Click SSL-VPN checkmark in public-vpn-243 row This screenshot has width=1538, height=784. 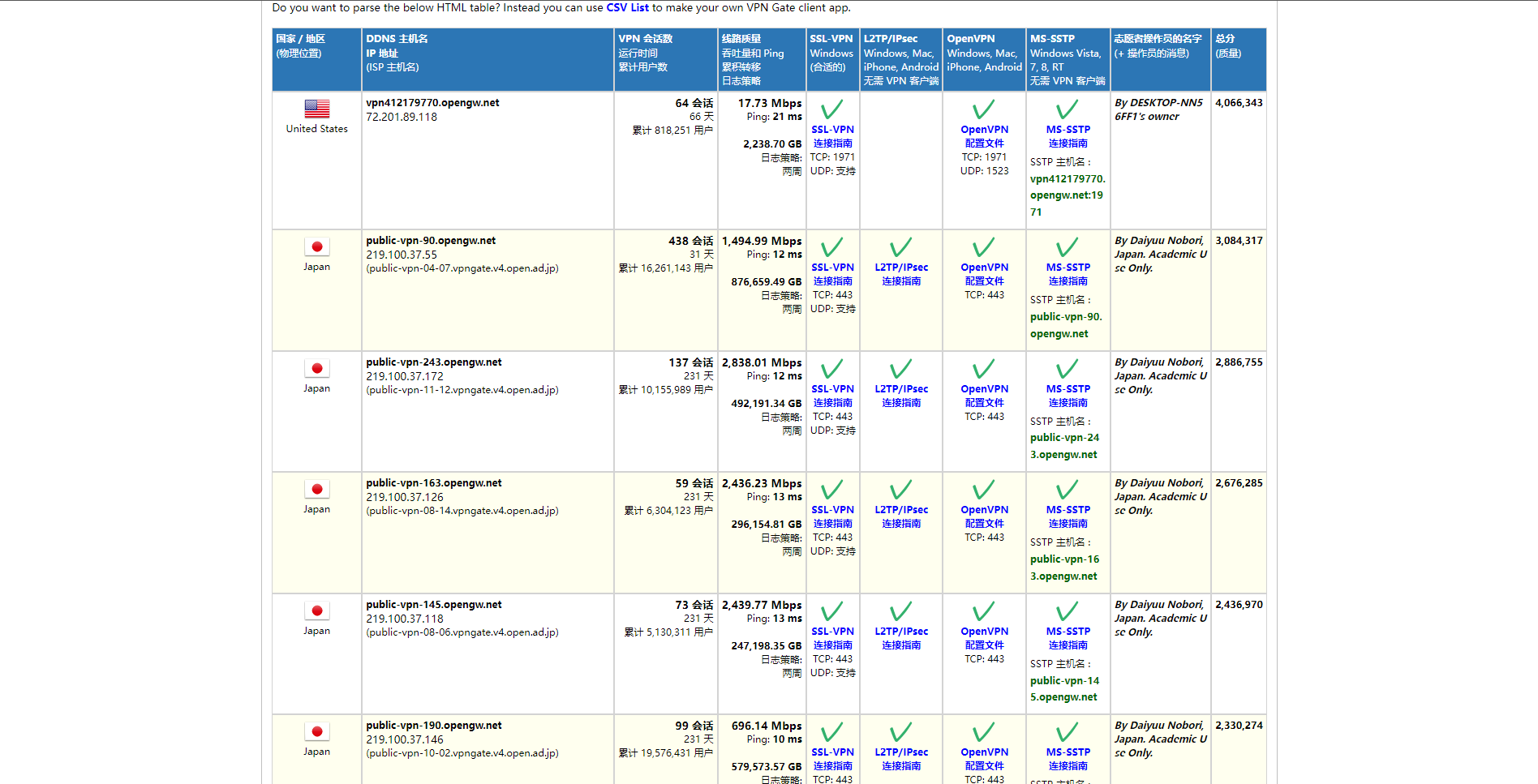click(832, 369)
